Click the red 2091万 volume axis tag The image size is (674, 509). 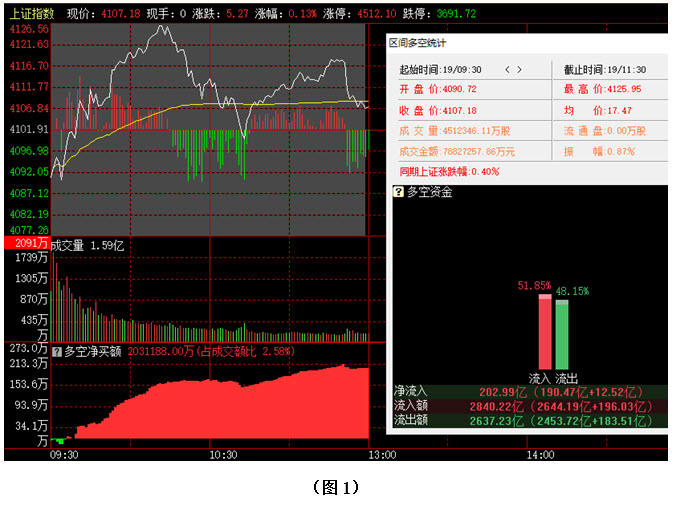coord(25,244)
